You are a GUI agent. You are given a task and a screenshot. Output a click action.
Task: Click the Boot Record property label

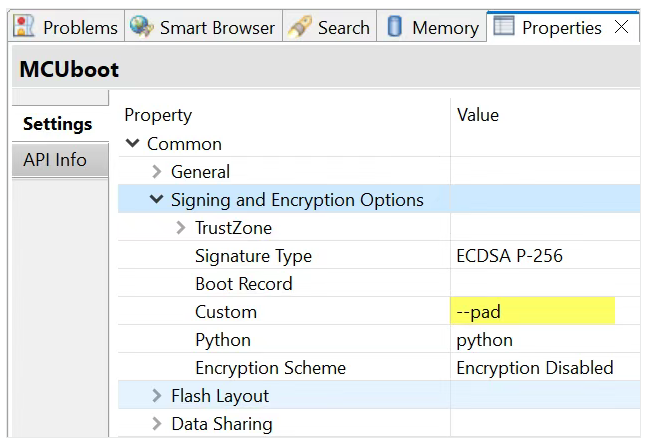click(x=244, y=284)
